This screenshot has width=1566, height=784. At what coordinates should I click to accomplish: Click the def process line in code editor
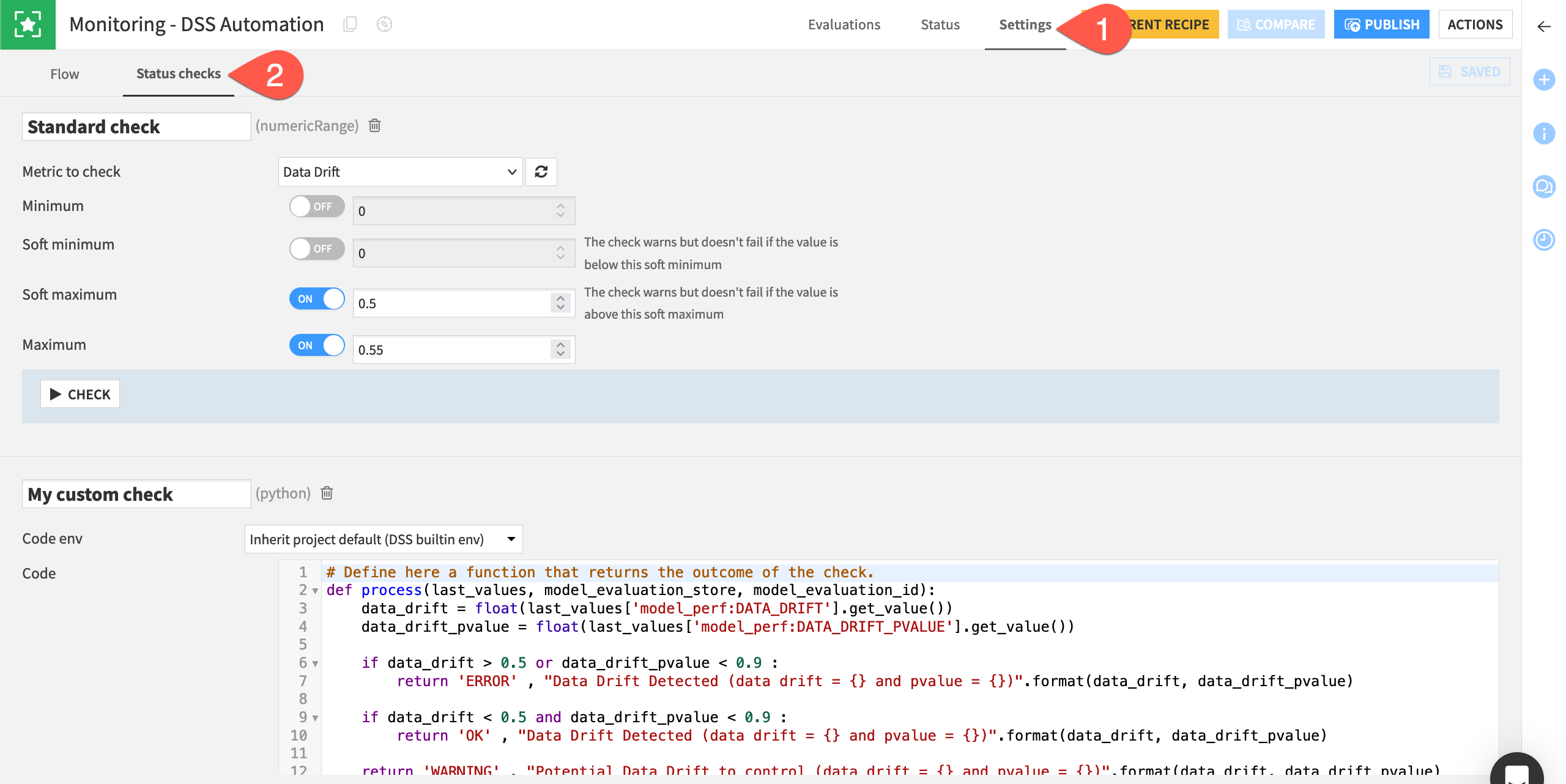pyautogui.click(x=631, y=590)
